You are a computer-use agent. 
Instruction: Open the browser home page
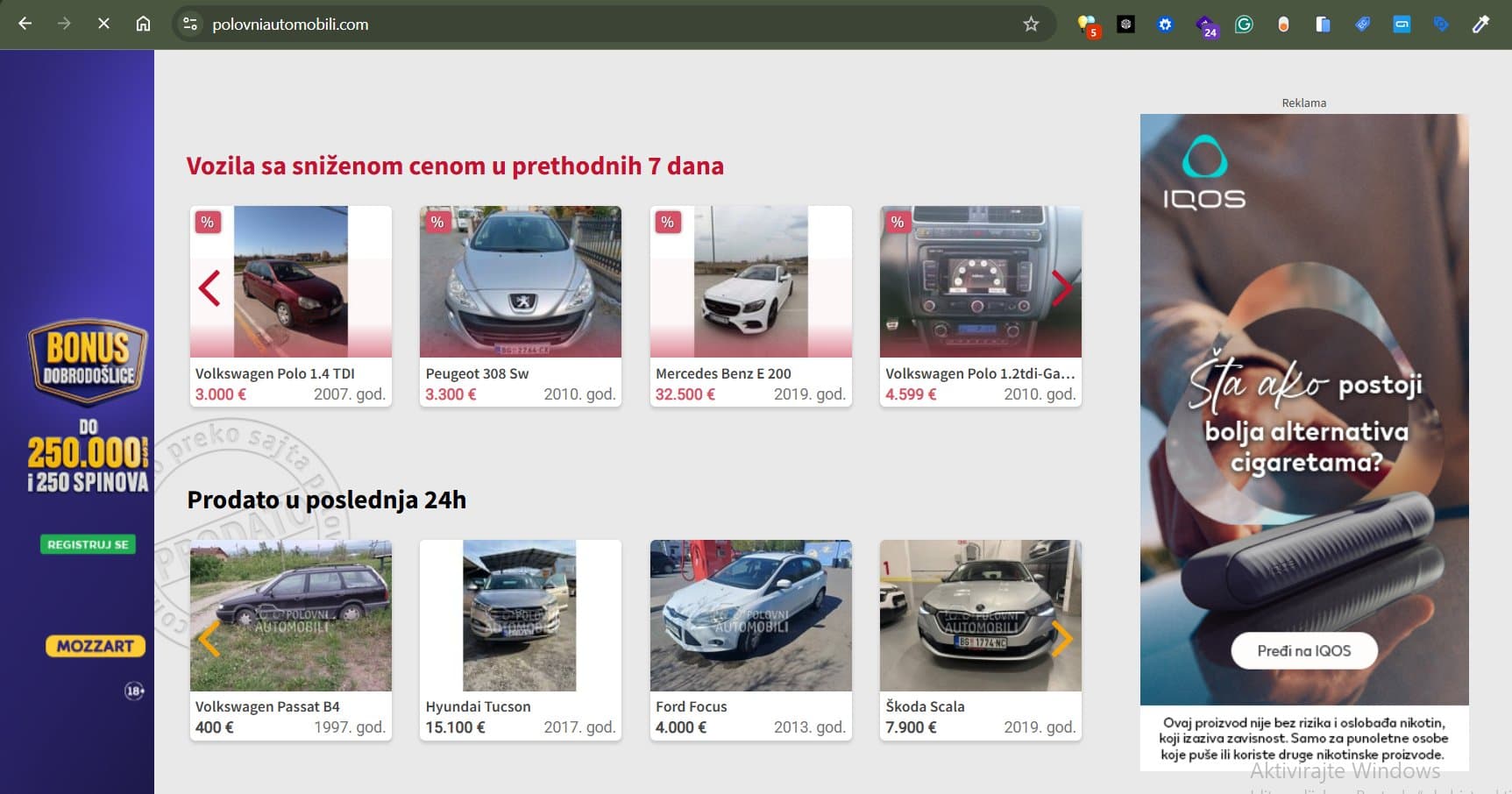pyautogui.click(x=143, y=24)
